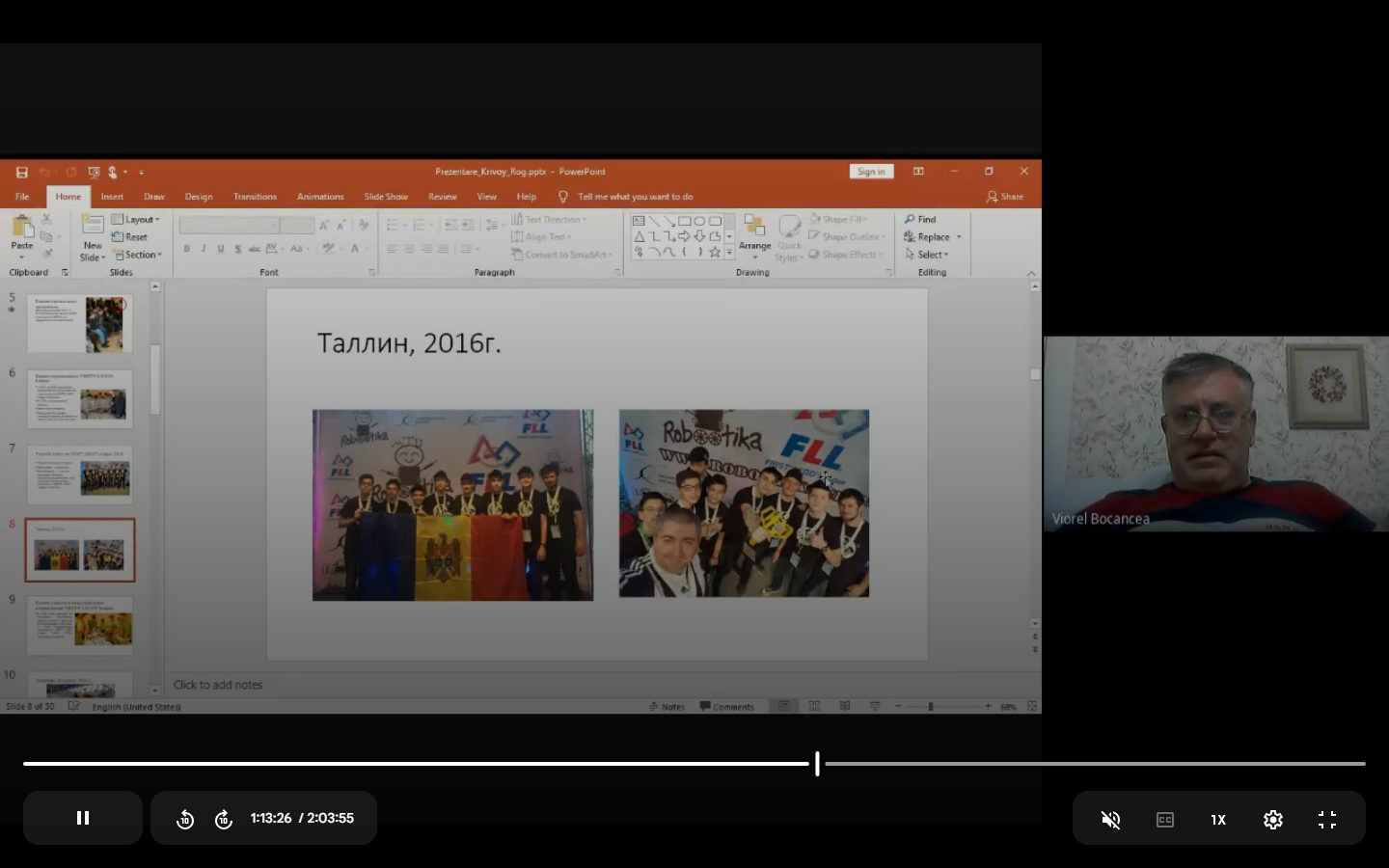Click the video progress slider handle
Screen dimensions: 1389x868
tap(817, 764)
